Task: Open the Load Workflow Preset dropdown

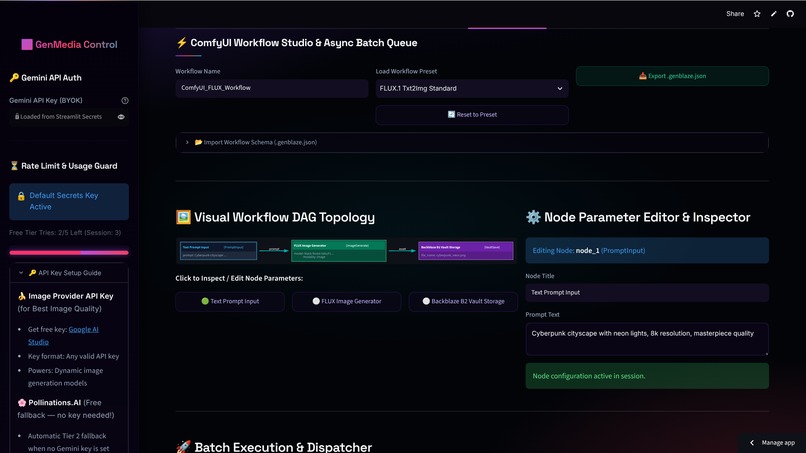Action: pyautogui.click(x=472, y=88)
